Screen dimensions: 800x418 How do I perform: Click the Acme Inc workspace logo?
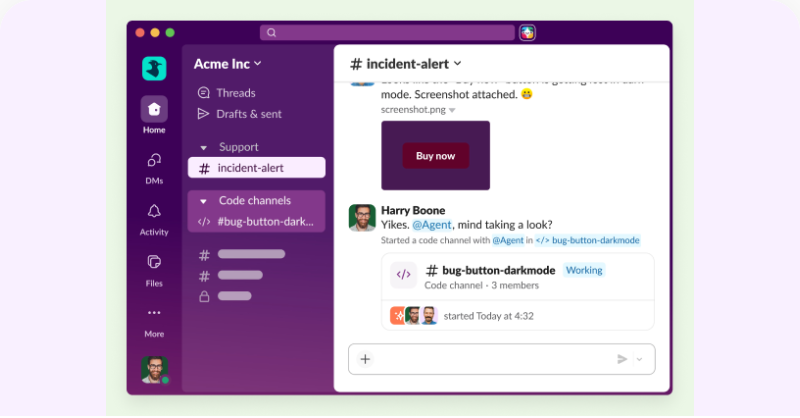[154, 68]
